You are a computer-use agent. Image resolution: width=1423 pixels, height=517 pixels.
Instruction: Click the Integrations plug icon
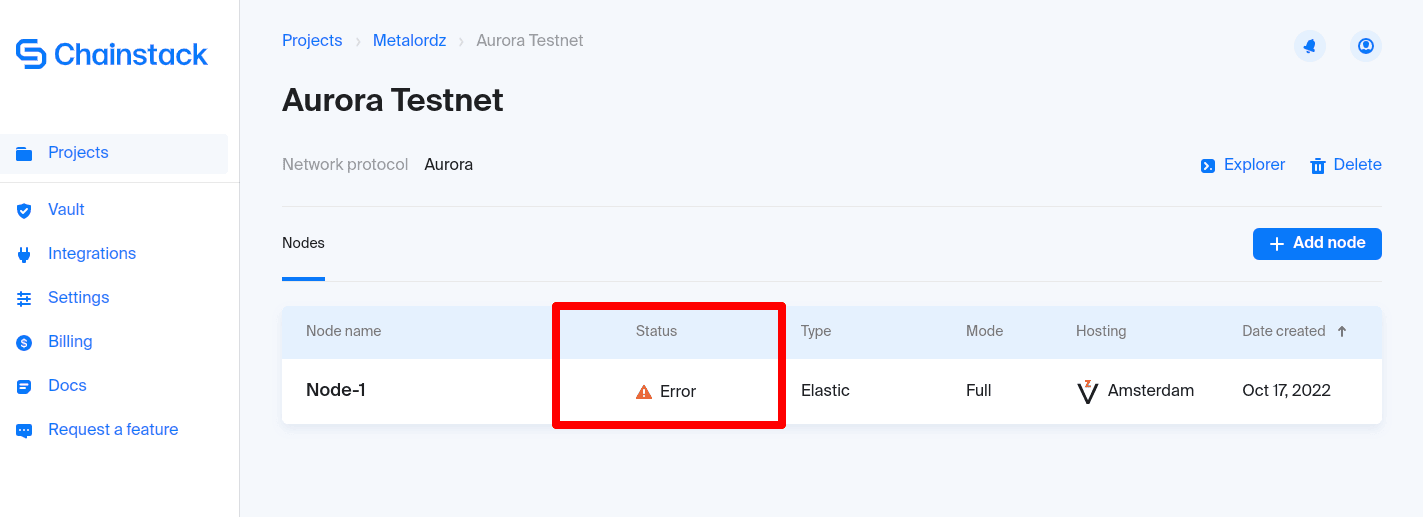click(x=24, y=254)
